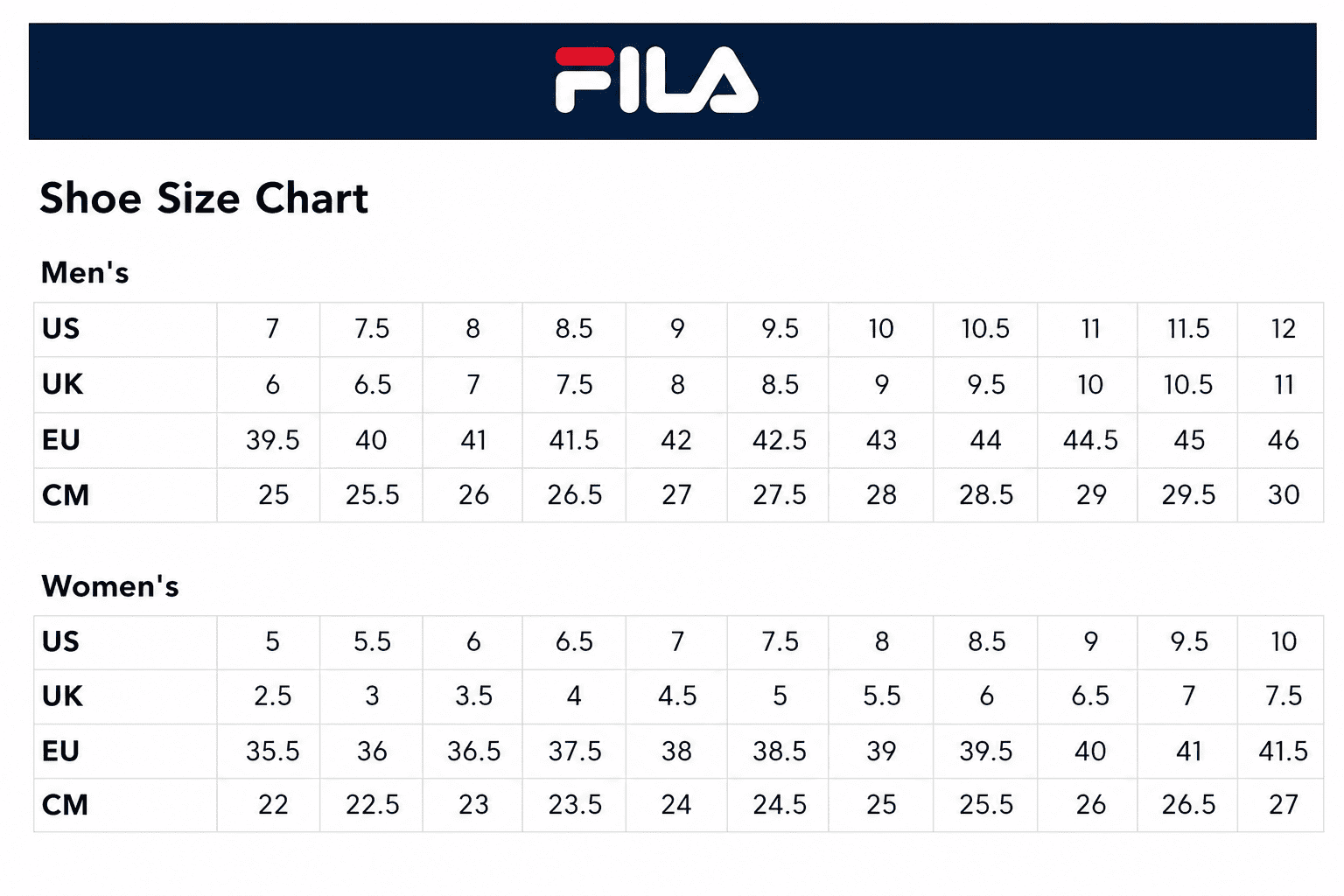
Task: Click the men's CM row header
Action: click(125, 495)
